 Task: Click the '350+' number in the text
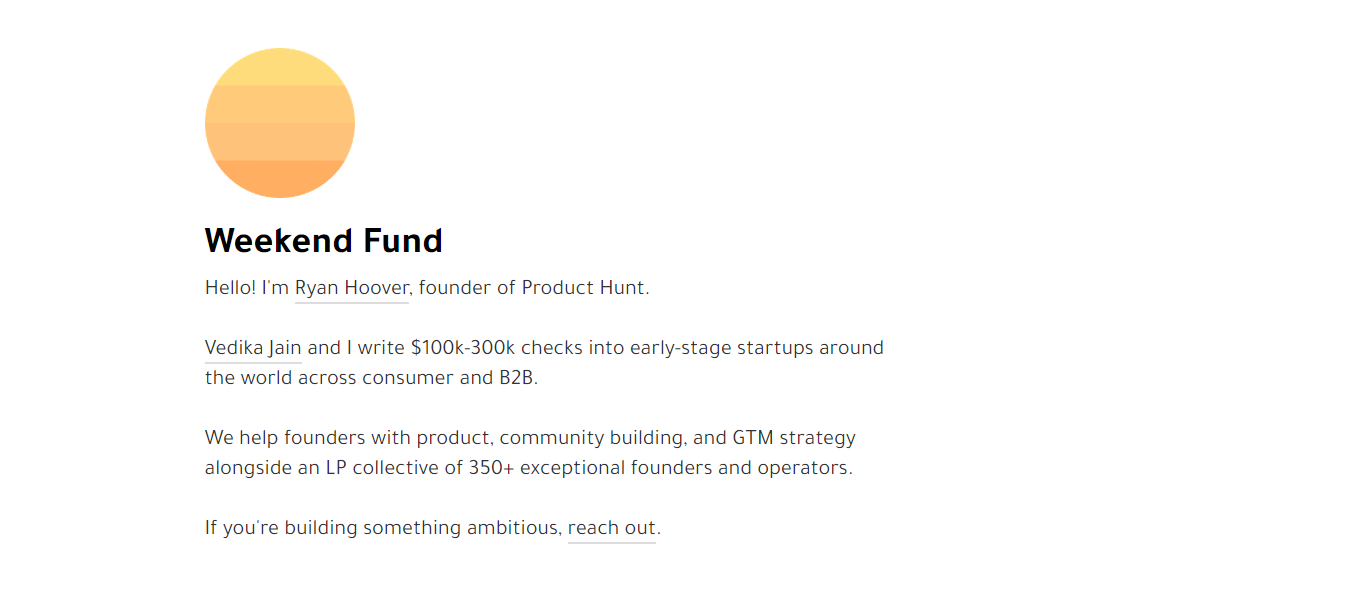click(492, 468)
